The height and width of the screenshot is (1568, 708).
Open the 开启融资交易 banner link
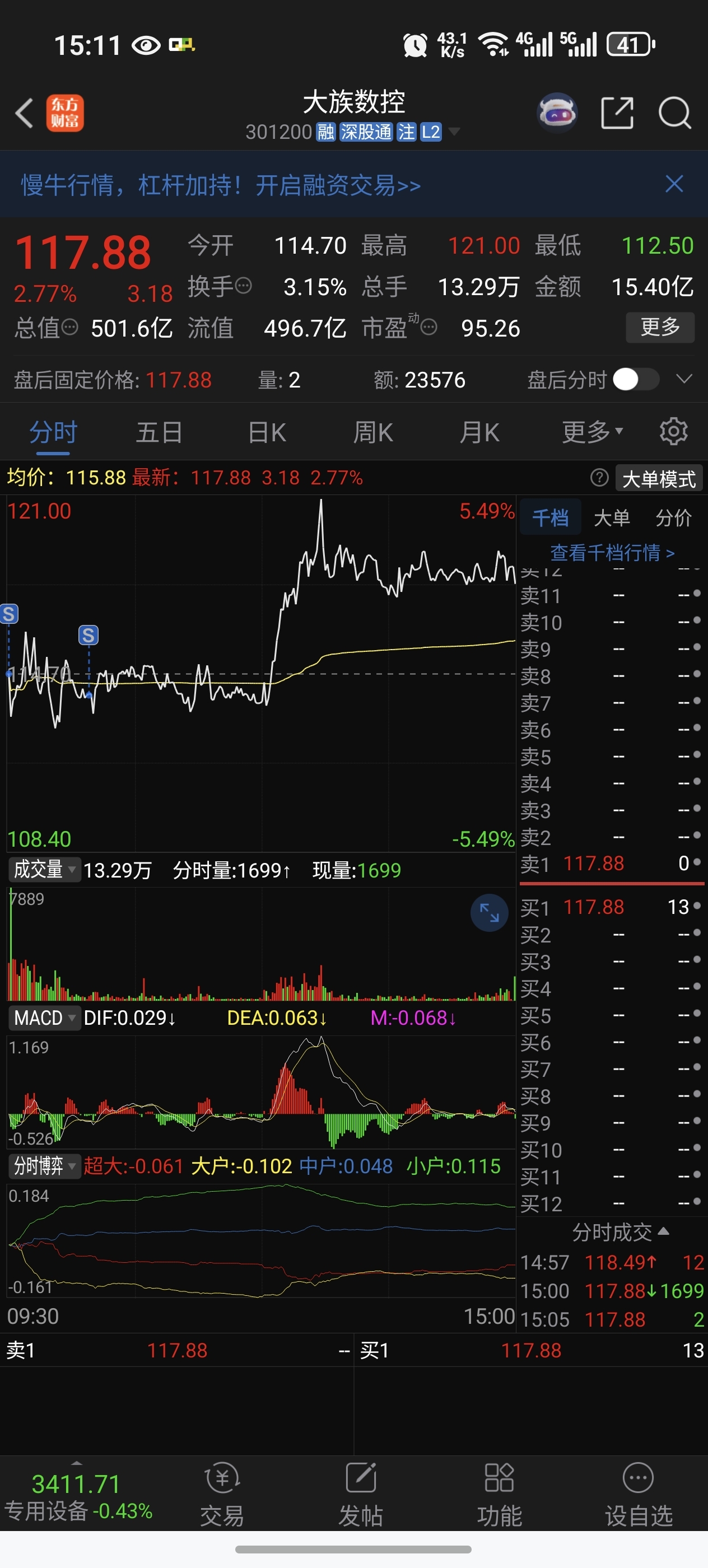pos(221,185)
